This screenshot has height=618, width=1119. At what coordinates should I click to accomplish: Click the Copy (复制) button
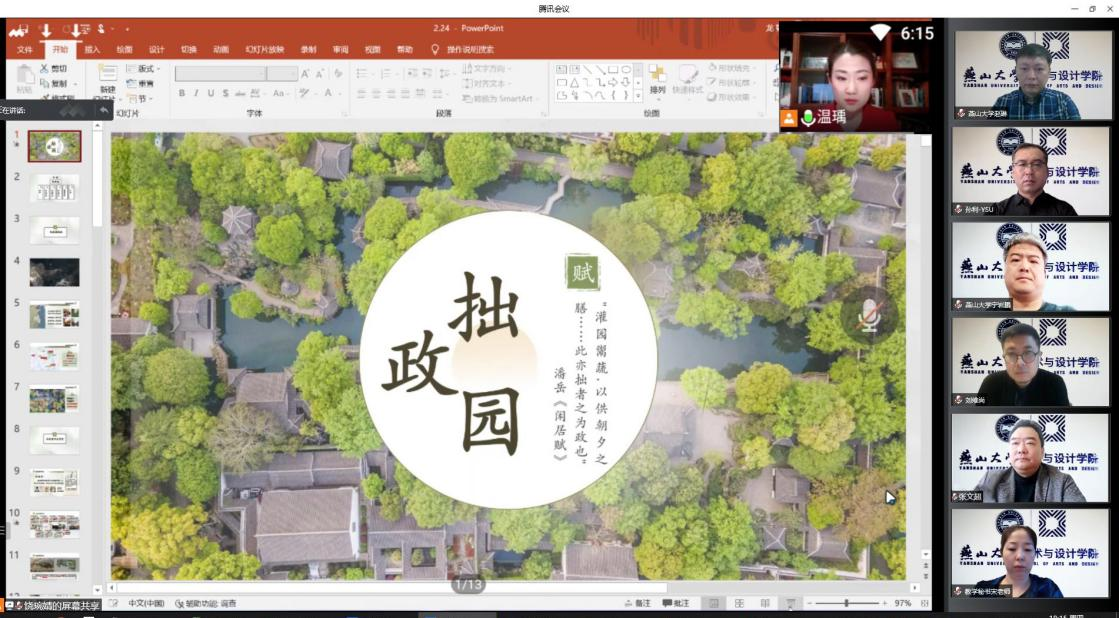[55, 84]
